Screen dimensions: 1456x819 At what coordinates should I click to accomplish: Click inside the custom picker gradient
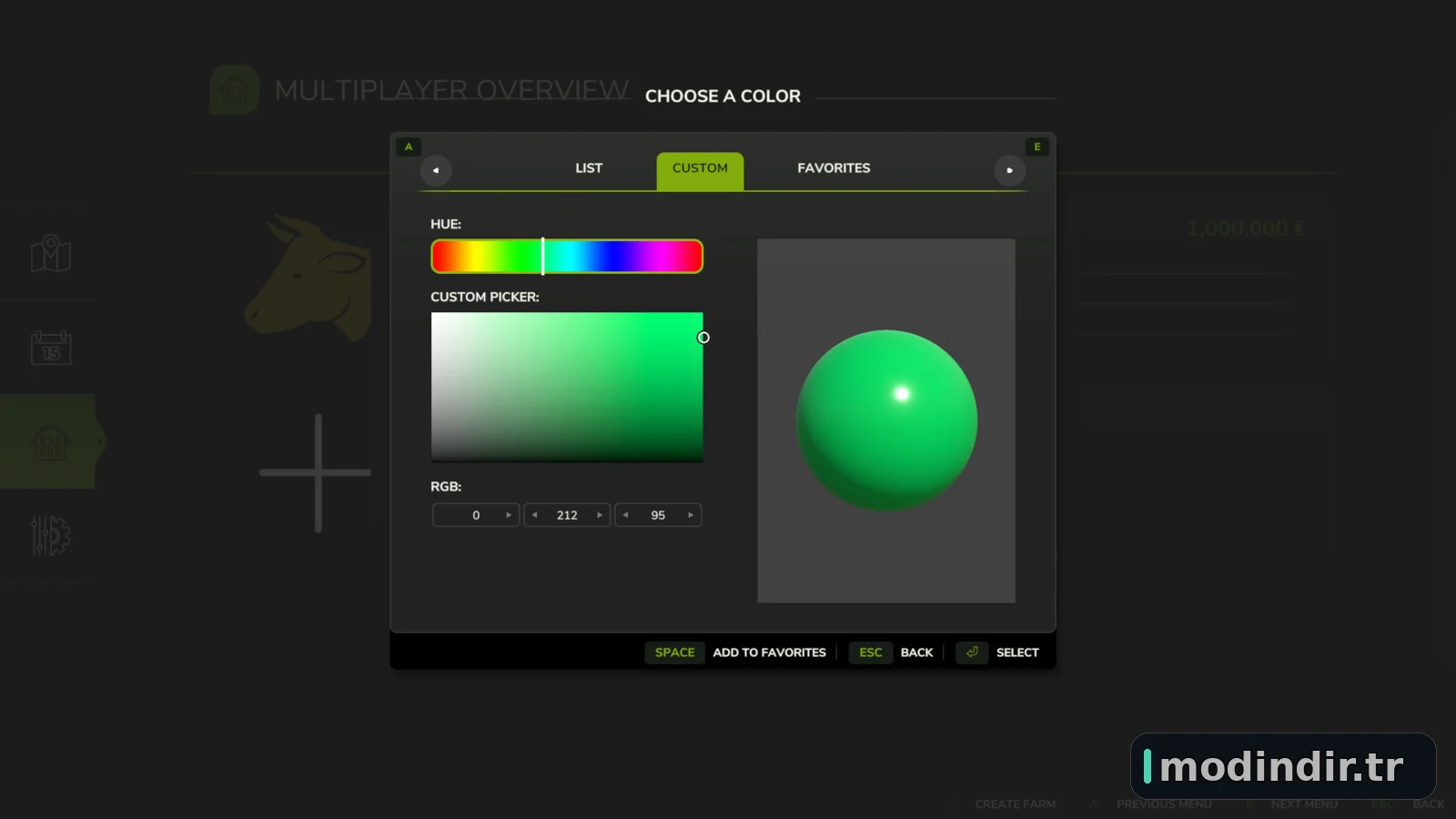pyautogui.click(x=567, y=388)
